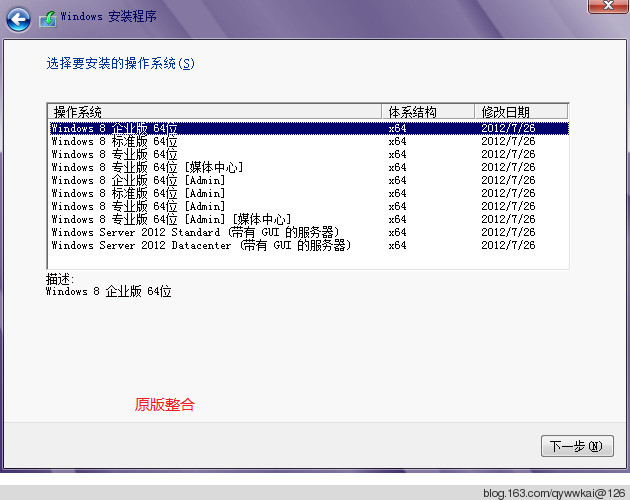Image resolution: width=630 pixels, height=500 pixels.
Task: Click the Windows 安装程序 setup icon
Action: pos(48,19)
